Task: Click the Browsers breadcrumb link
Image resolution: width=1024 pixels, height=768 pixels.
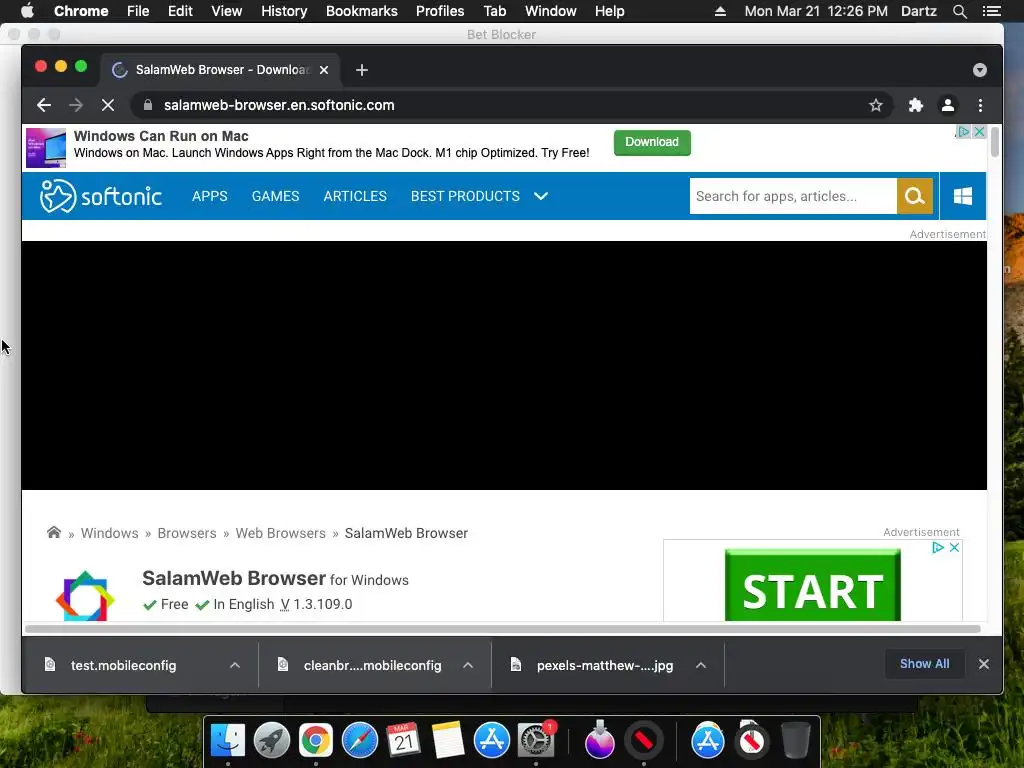Action: (x=187, y=533)
